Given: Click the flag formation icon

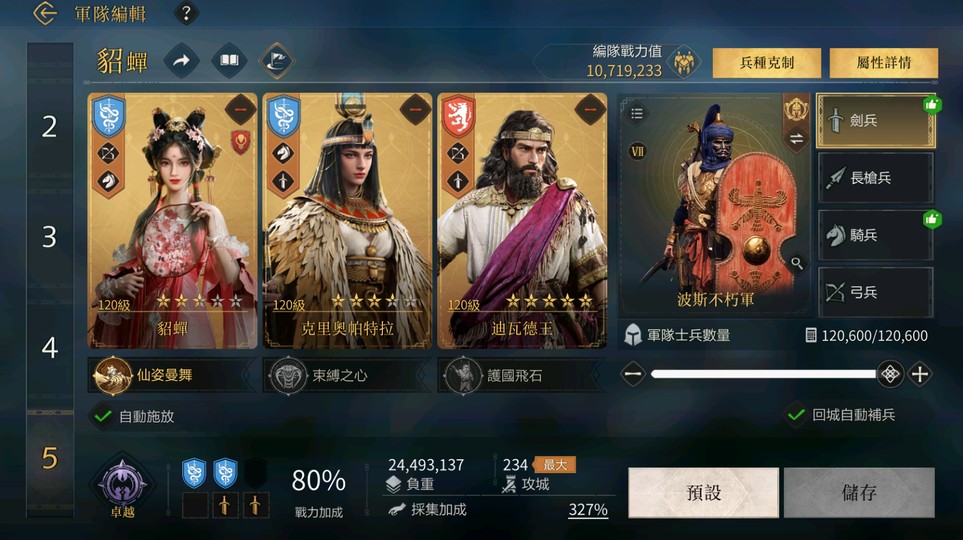Looking at the screenshot, I should [x=277, y=60].
